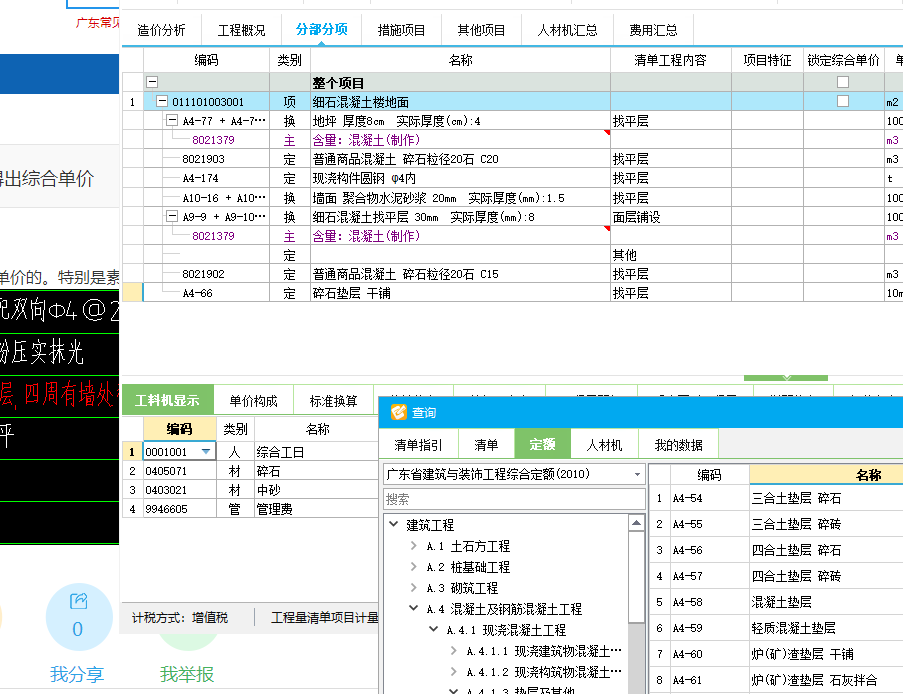Open 我的数据 tab in query dialog
Image resolution: width=903 pixels, height=694 pixels.
pyautogui.click(x=678, y=445)
